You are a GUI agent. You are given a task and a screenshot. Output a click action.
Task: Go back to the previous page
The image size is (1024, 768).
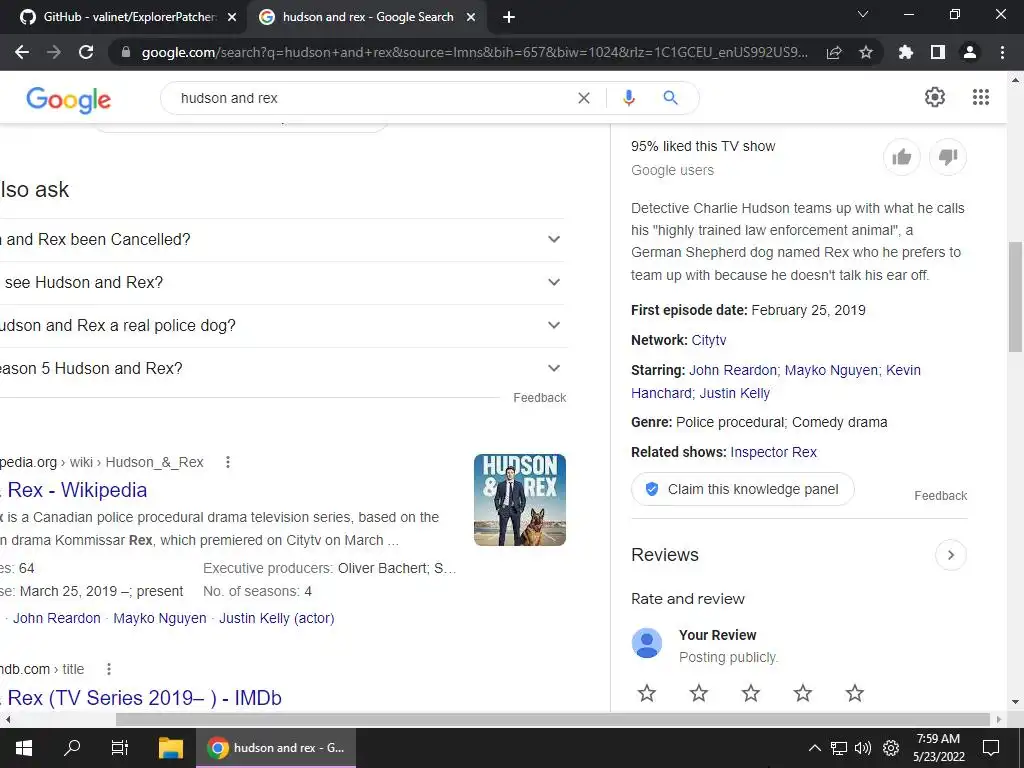(22, 52)
